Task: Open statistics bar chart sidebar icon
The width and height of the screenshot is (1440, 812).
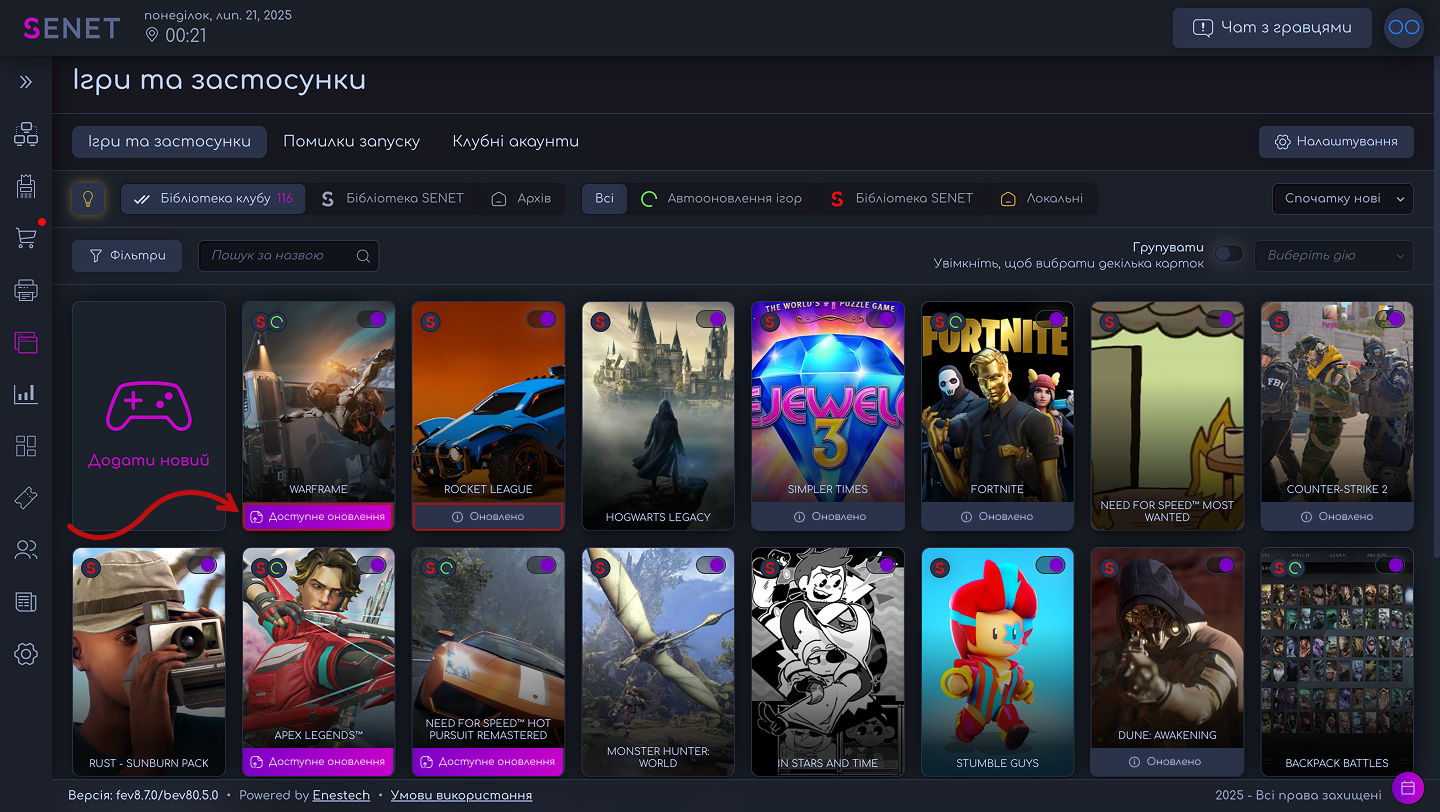Action: 26,394
